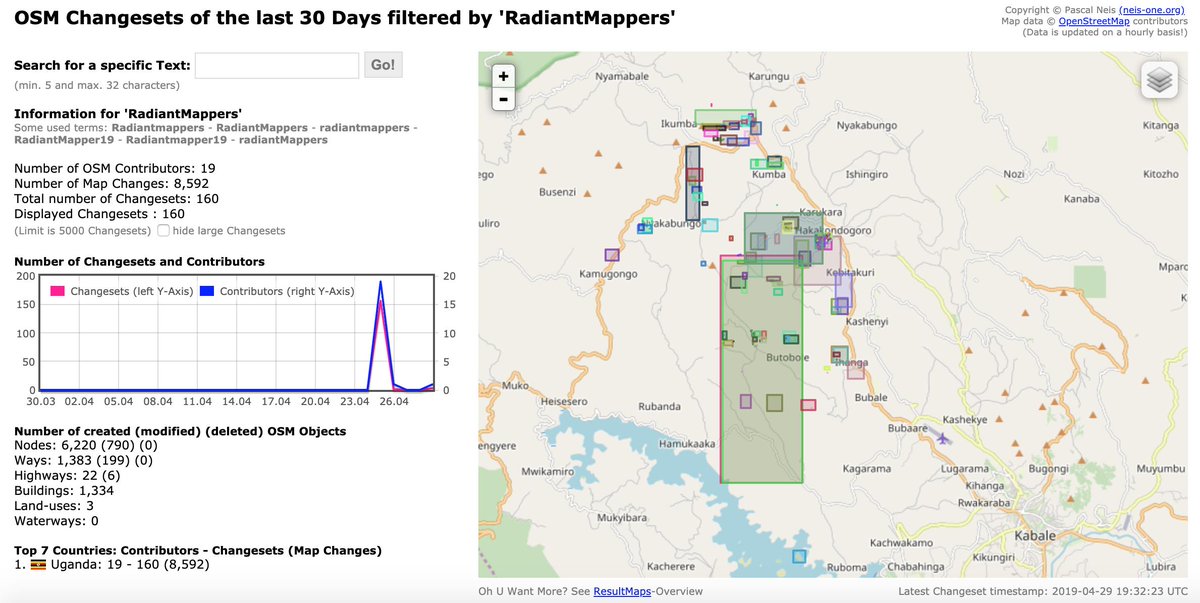Image resolution: width=1200 pixels, height=603 pixels.
Task: Click the 'Highways: 22 (6)' statistic
Action: point(65,476)
